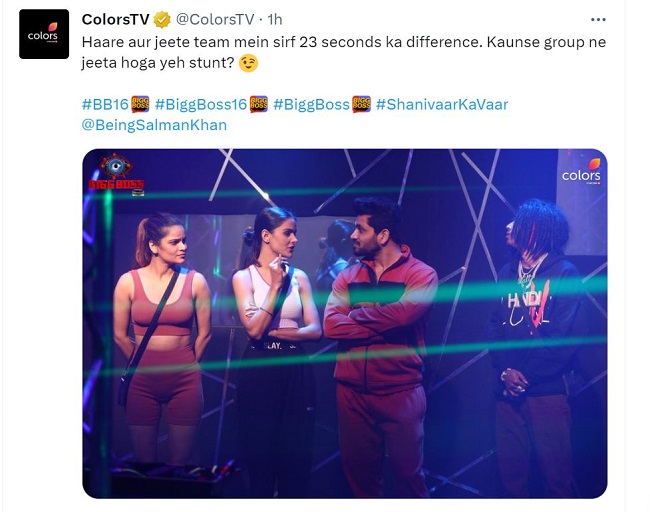Open the ColorsTV profile avatar
Screen dimensions: 650x512
click(x=44, y=34)
